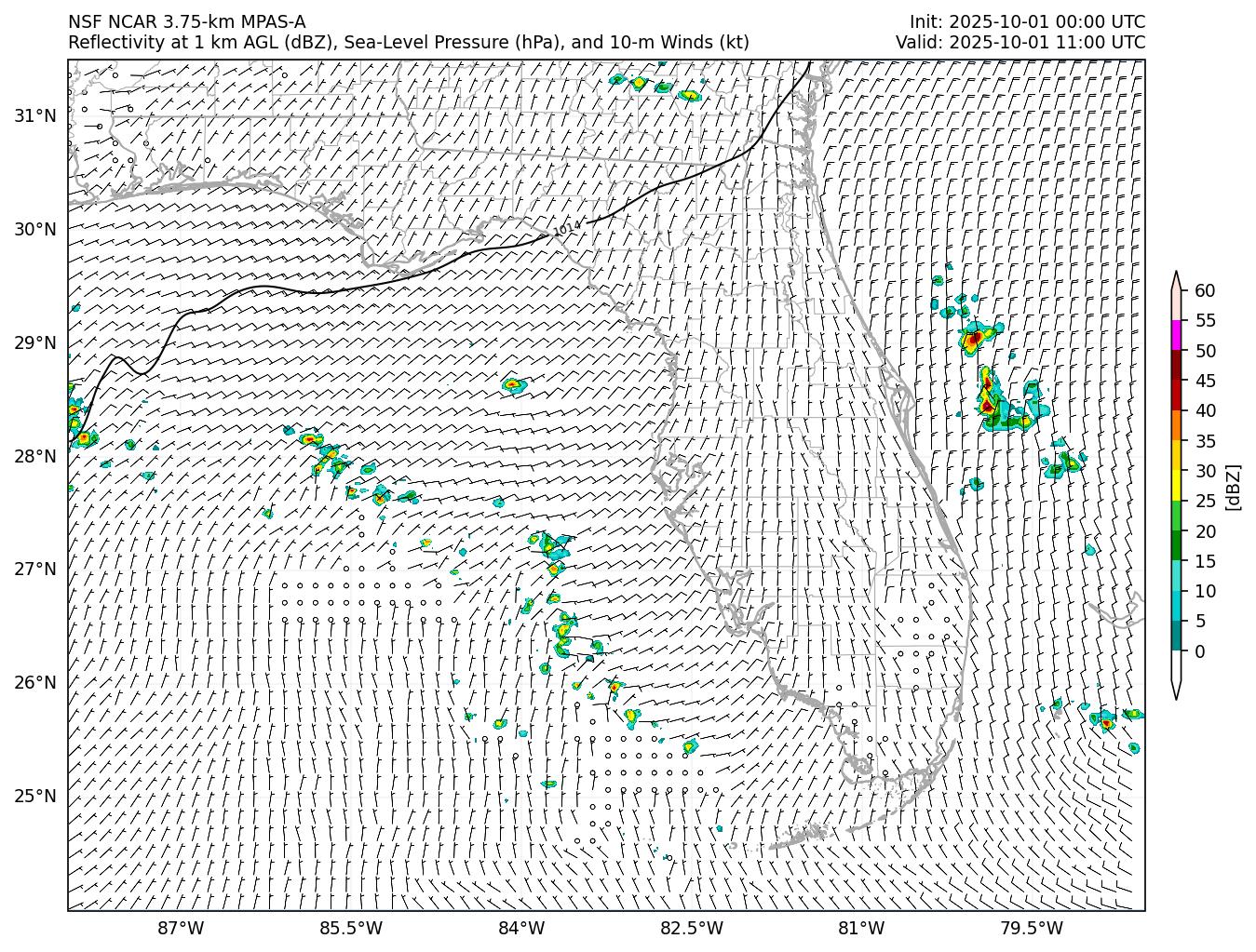Screen dimensions: 1256x952
Task: Click the 87°W longitude tick label
Action: click(181, 928)
